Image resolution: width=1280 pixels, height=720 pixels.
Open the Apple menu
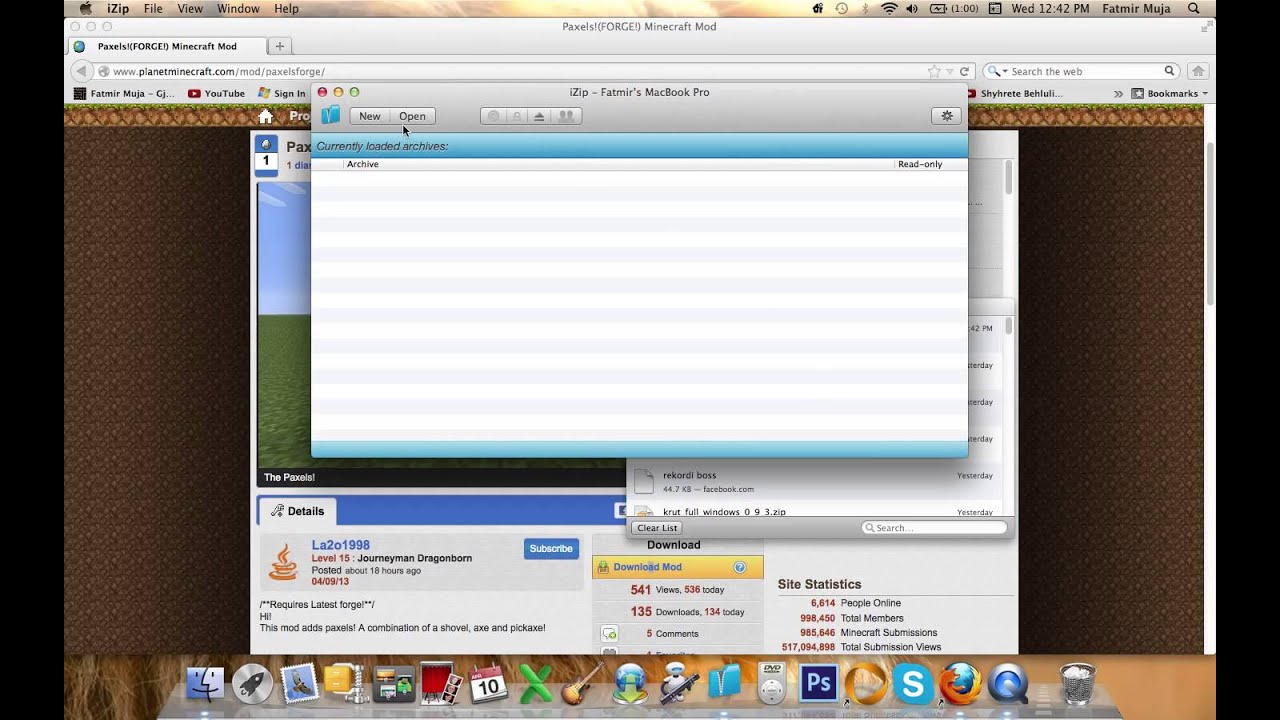(85, 8)
